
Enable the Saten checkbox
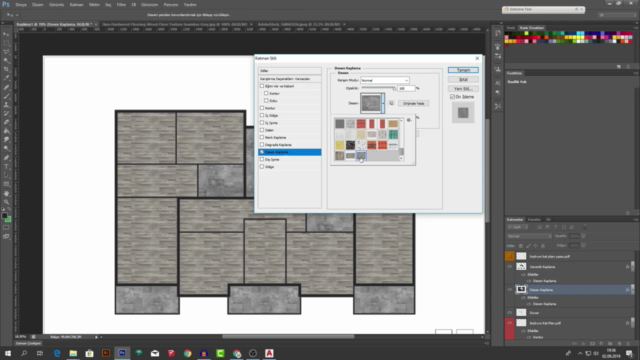click(262, 130)
